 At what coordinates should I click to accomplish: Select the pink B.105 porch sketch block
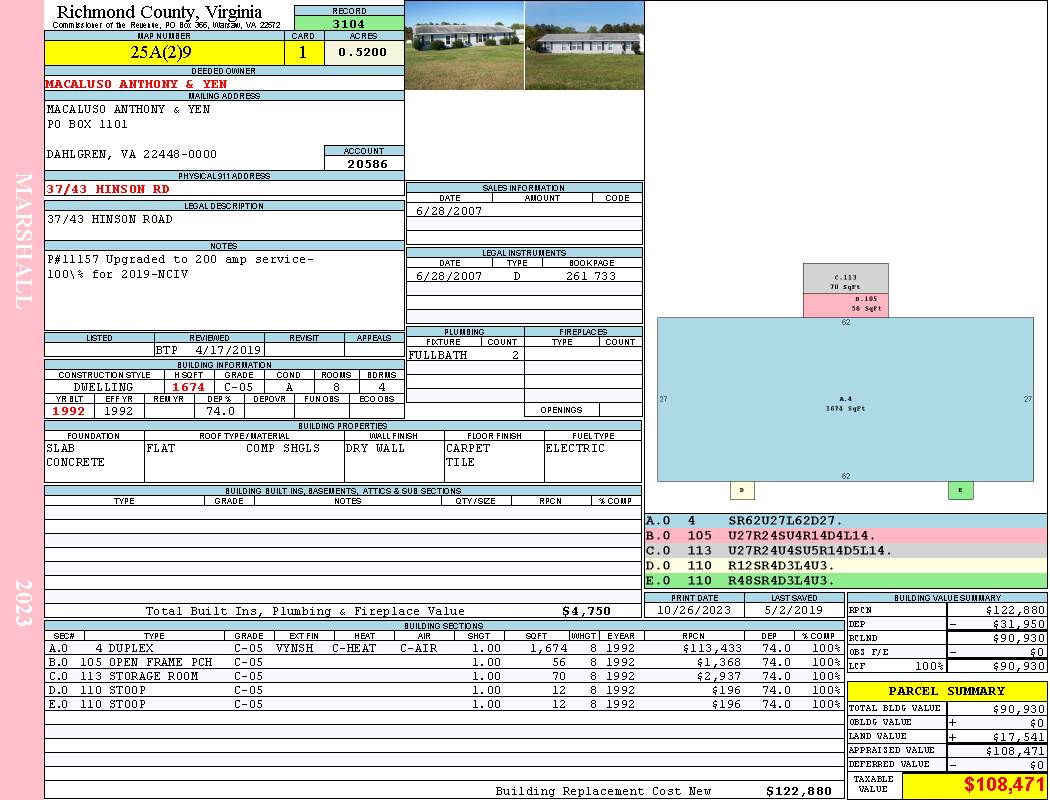pos(845,305)
